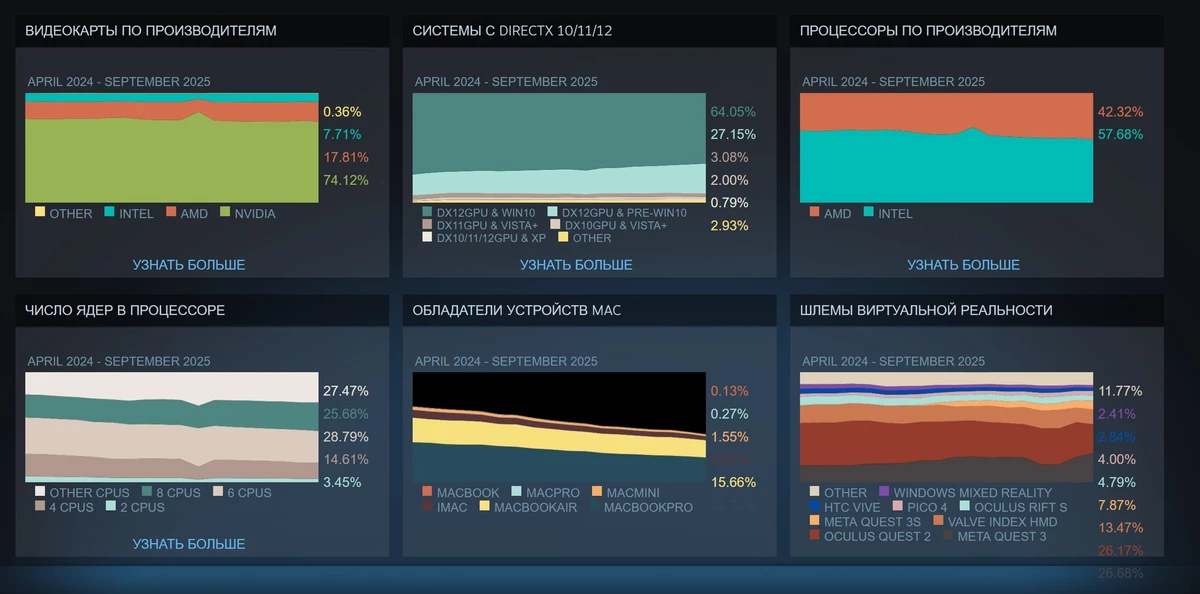The image size is (1200, 594).
Task: Select the WINDOWS MIXED REALITY legend swatch
Action: coord(883,492)
